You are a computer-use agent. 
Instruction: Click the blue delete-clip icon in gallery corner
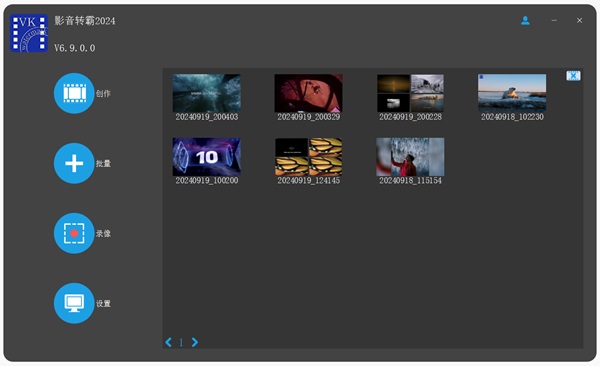[573, 76]
